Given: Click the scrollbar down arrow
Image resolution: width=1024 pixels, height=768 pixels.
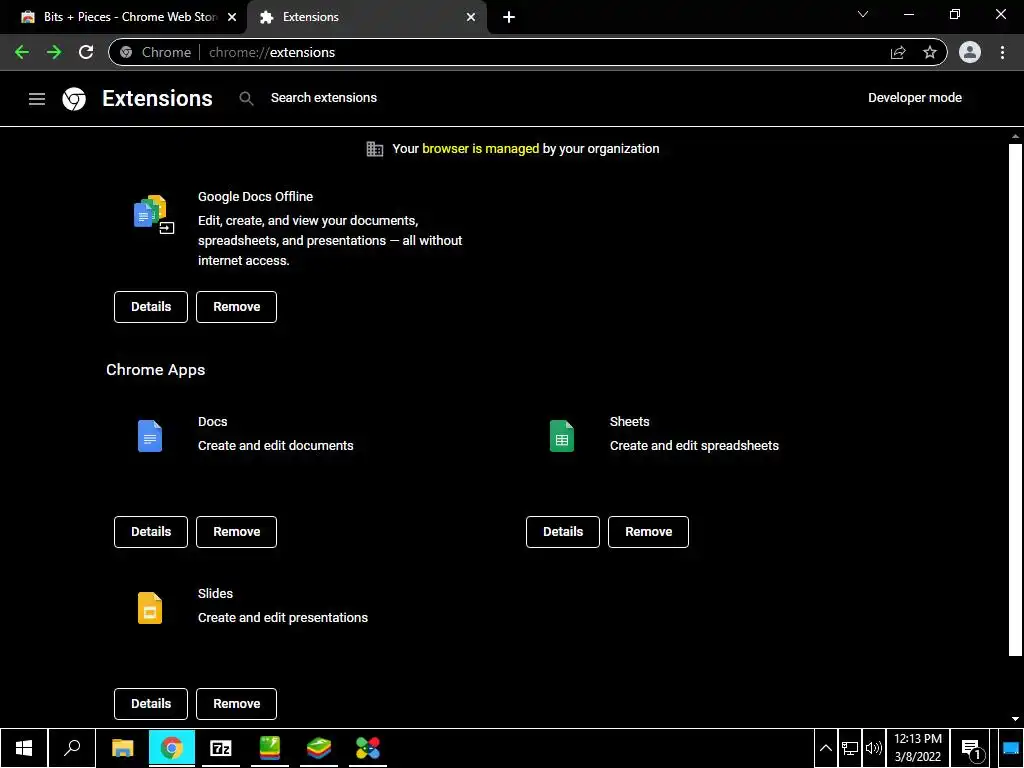Looking at the screenshot, I should pyautogui.click(x=1015, y=718).
